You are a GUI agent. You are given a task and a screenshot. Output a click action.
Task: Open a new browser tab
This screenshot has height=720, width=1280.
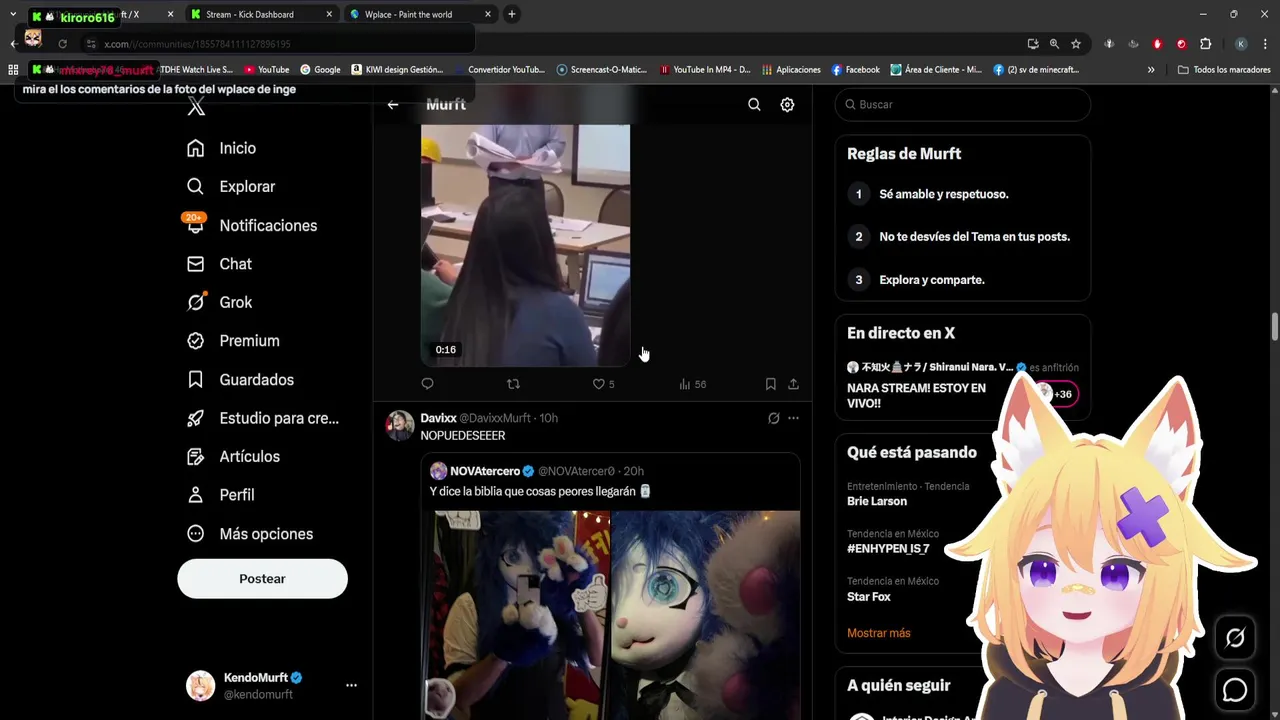pyautogui.click(x=511, y=14)
